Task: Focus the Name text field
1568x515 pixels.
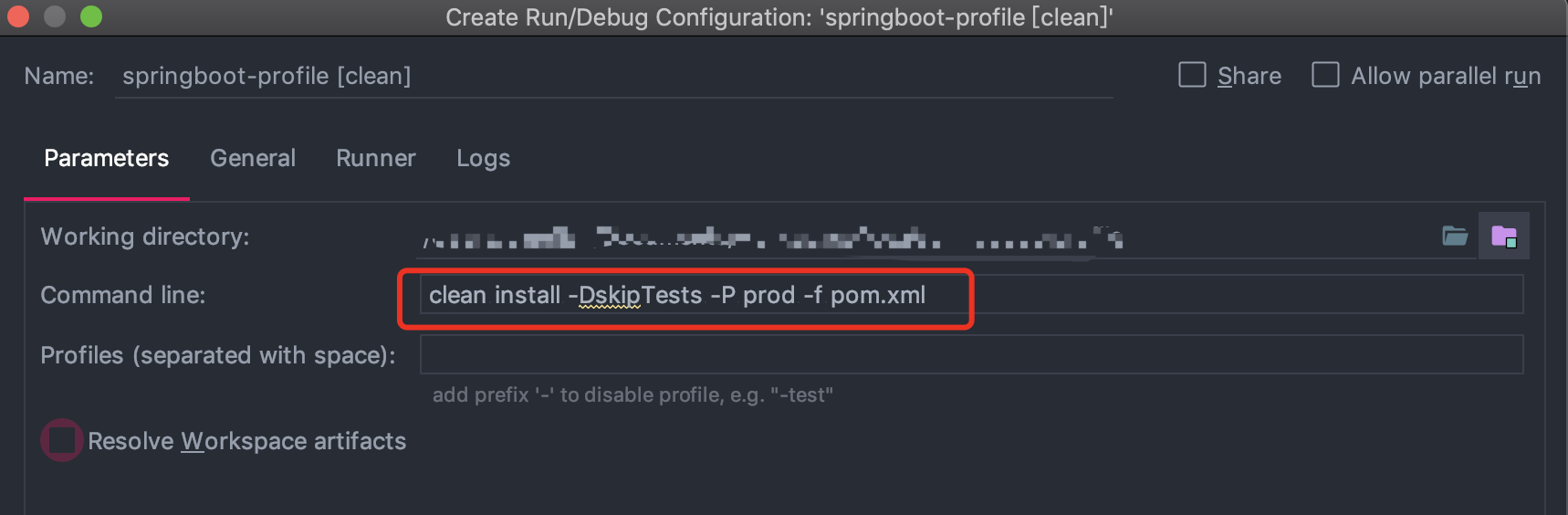Action: click(x=612, y=76)
